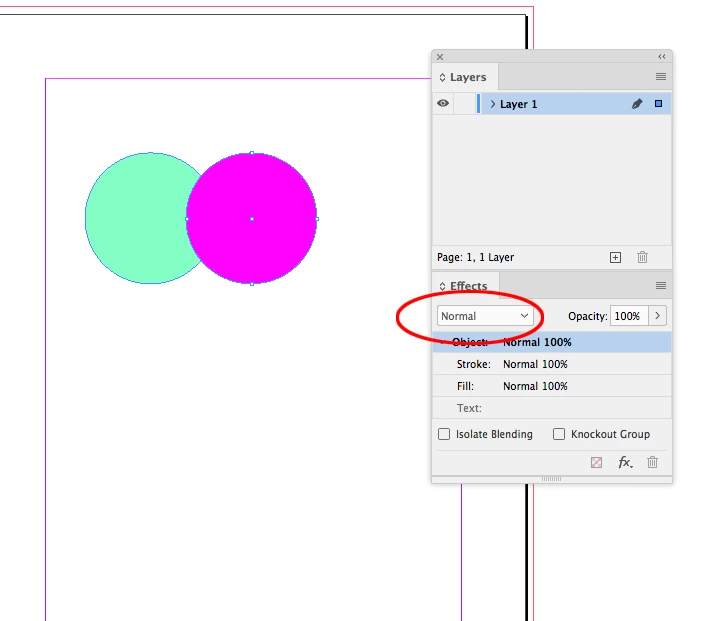Select the Layer 1 row
This screenshot has height=621, width=720.
click(551, 104)
